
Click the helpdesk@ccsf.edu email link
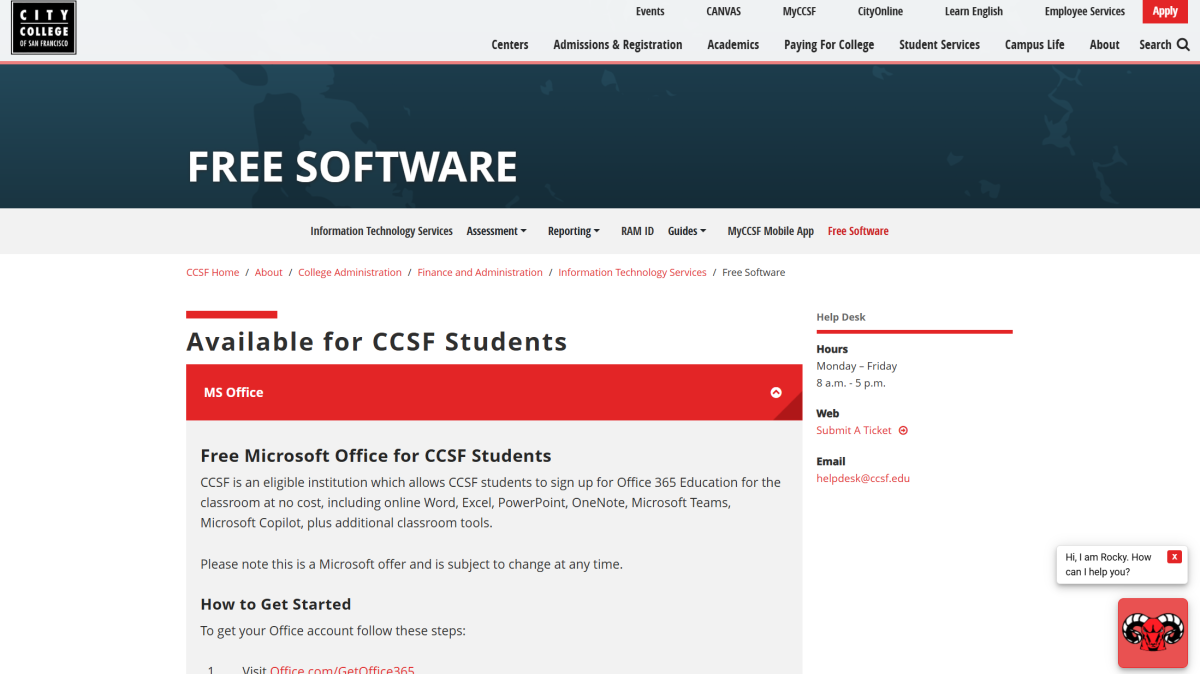tap(863, 478)
